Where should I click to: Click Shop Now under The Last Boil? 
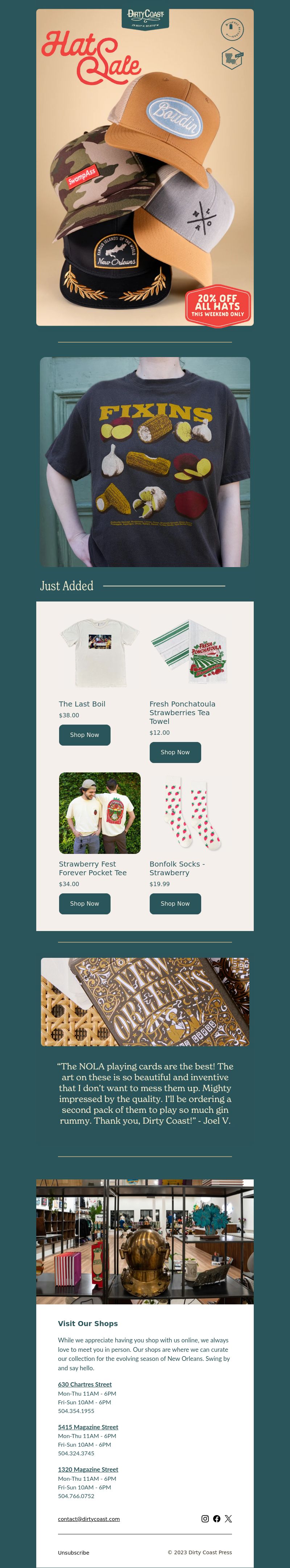click(85, 735)
